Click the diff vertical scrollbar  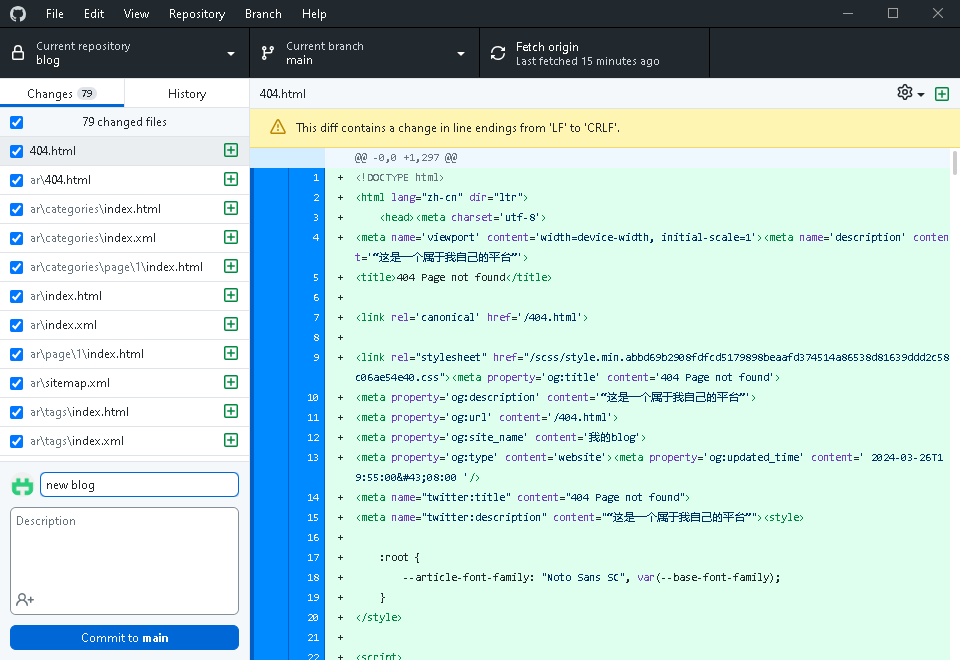click(x=954, y=165)
